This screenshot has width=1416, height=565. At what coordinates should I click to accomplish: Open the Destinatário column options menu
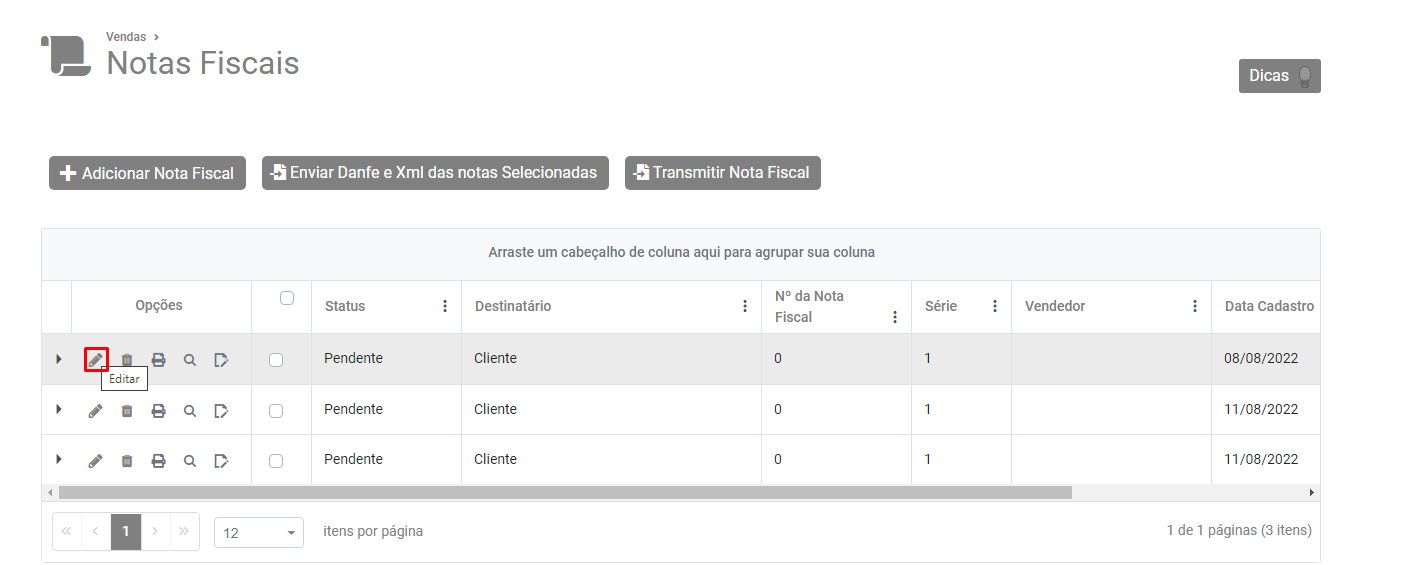pos(745,306)
